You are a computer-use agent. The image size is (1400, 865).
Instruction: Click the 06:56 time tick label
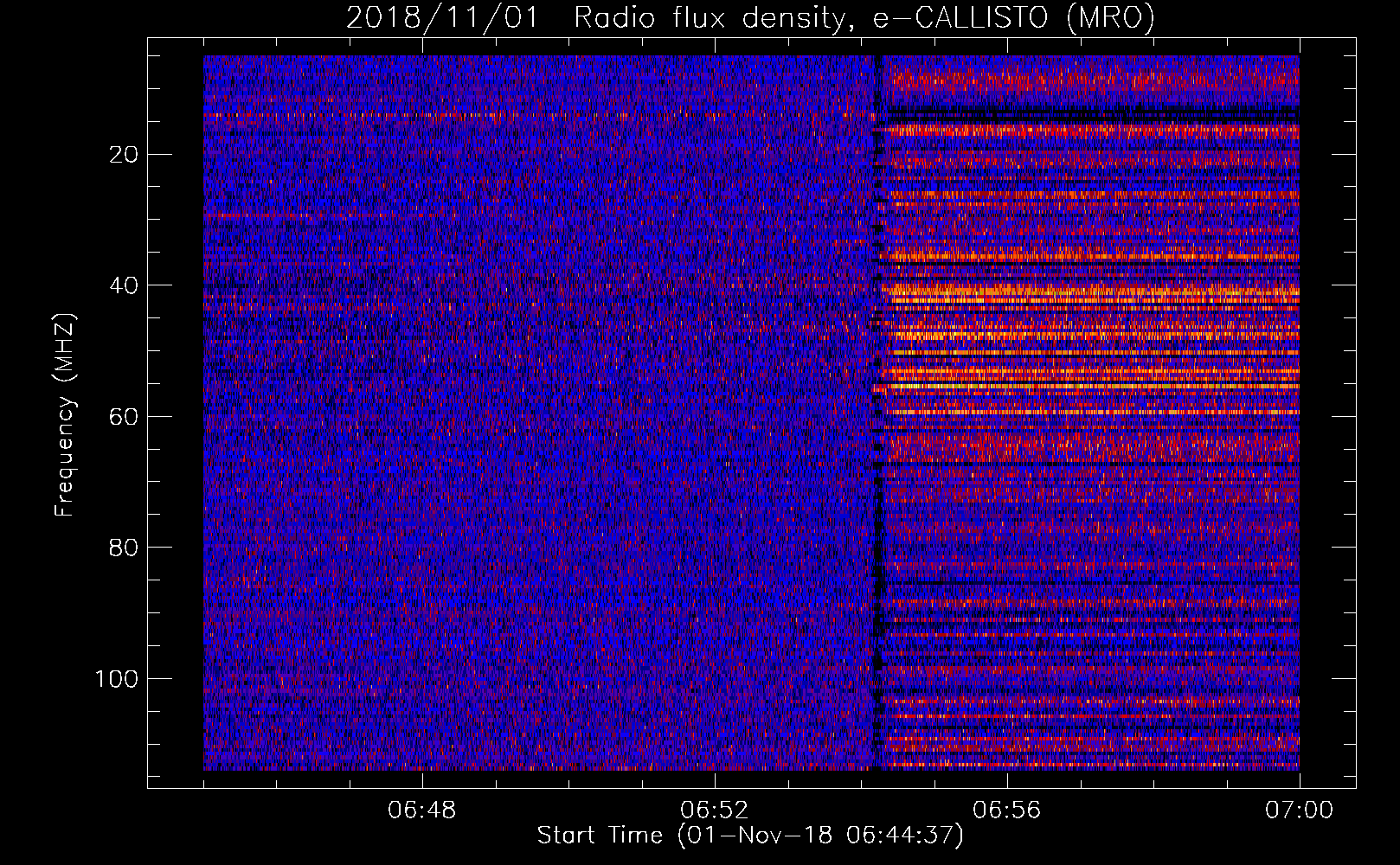[1007, 811]
